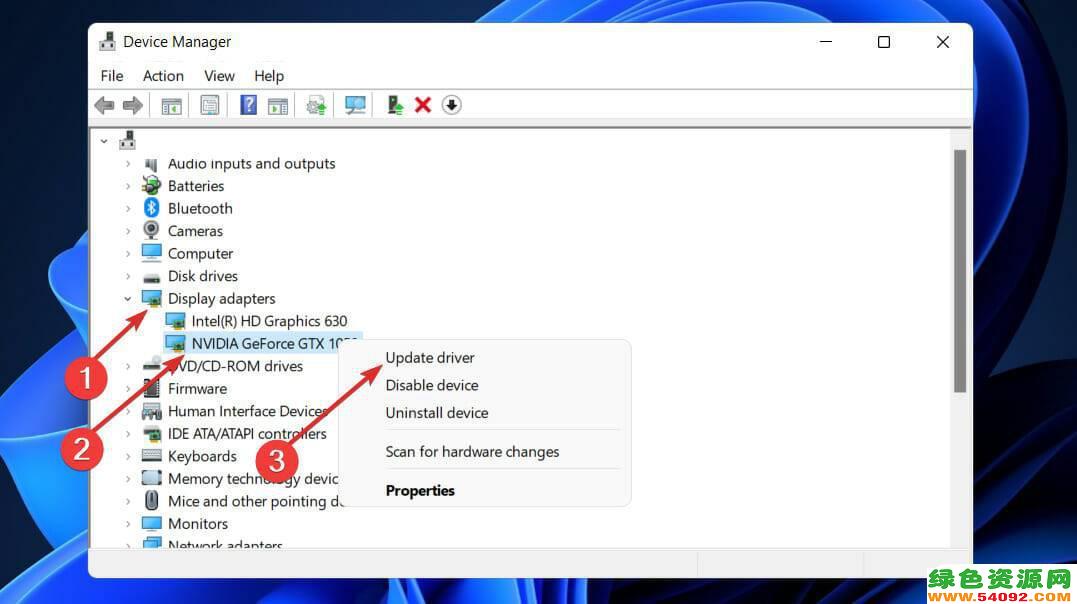The image size is (1077, 604).
Task: Collapse the root computer node
Action: tap(104, 142)
